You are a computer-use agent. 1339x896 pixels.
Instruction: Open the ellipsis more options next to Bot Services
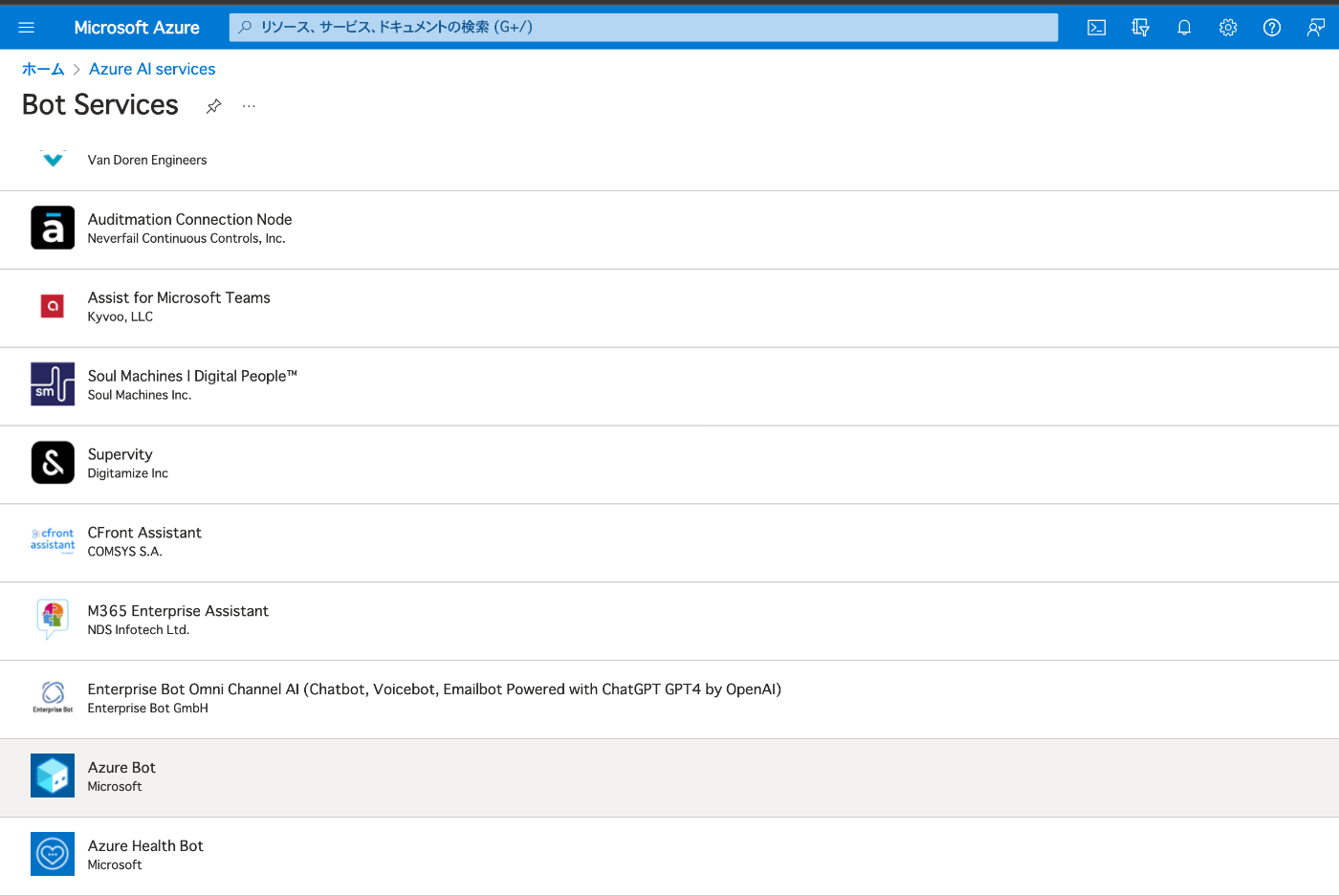tap(249, 106)
